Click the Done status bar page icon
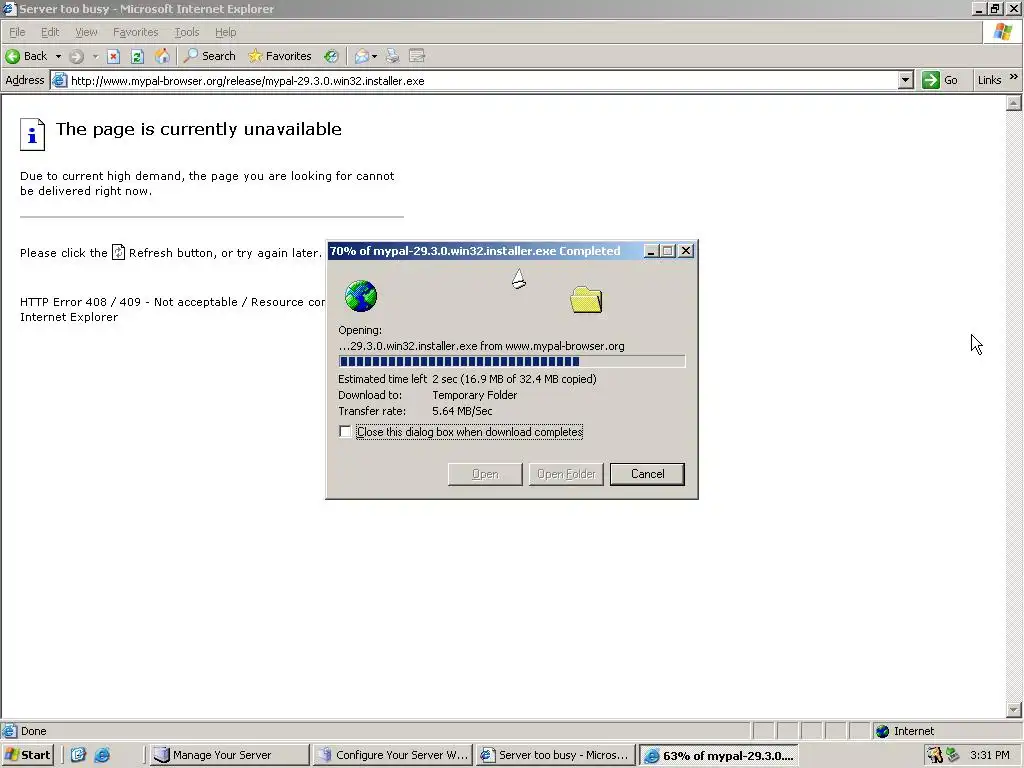The width and height of the screenshot is (1024, 768). click(x=9, y=731)
